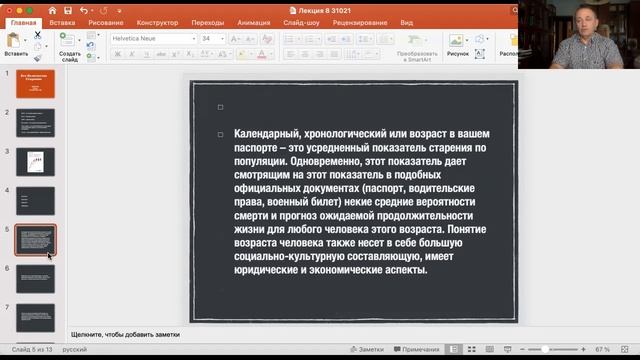Toggle superscript formatting
640x360 pixels.
(176, 54)
